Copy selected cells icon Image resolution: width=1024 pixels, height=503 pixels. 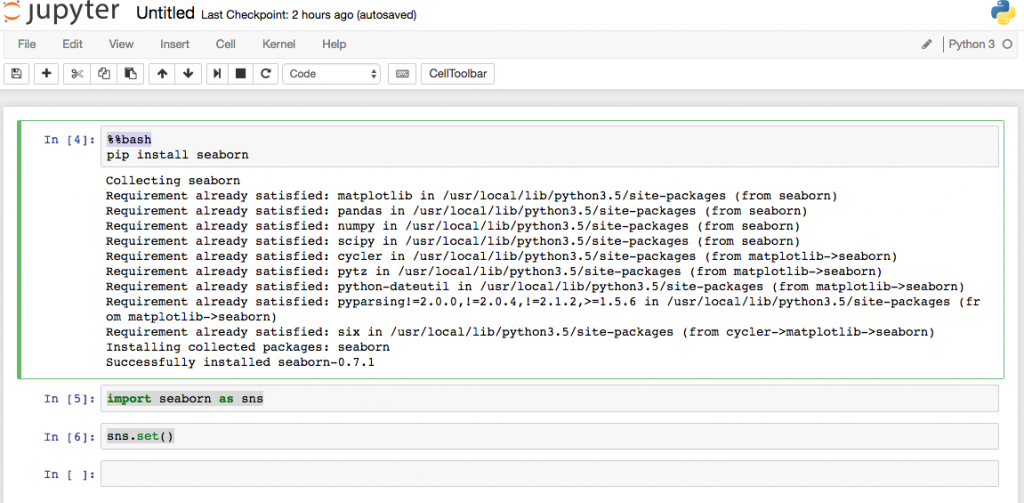[104, 74]
